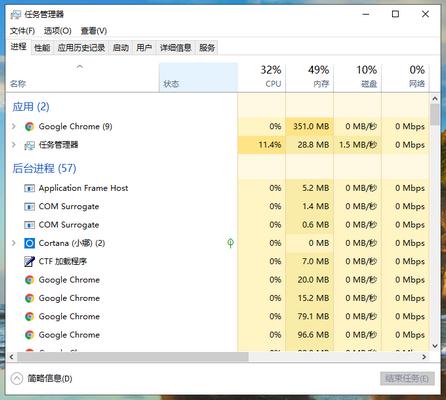The height and width of the screenshot is (400, 446).
Task: Click the horizontal scrollbar left arrow
Action: tap(12, 357)
